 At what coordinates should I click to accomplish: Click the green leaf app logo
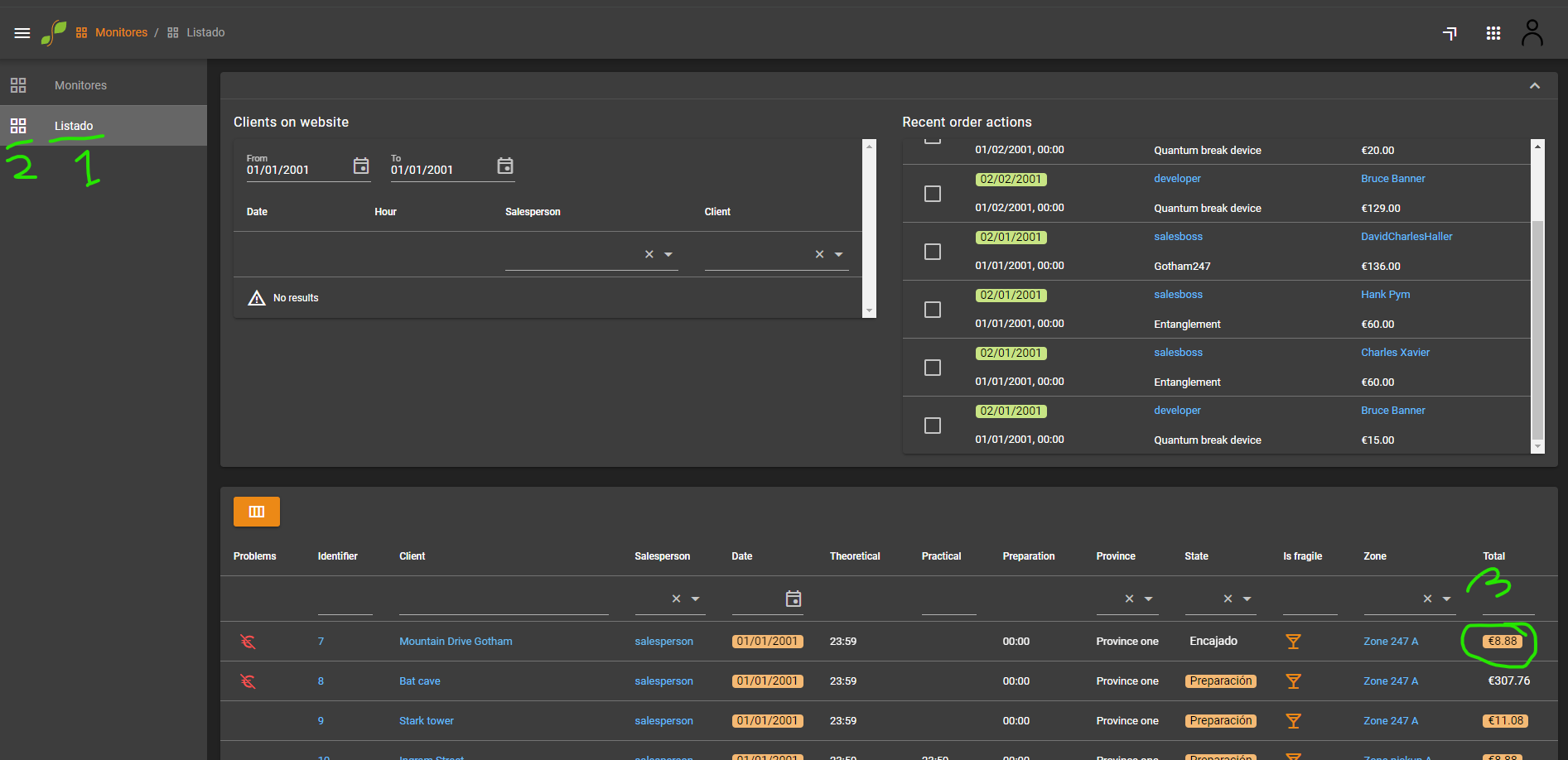click(54, 33)
